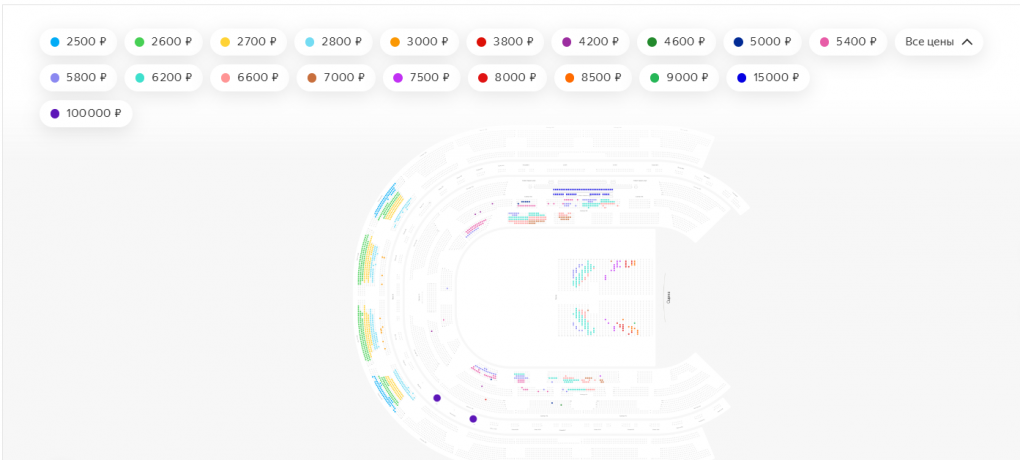Collapse the "Все цены" price list
Screen dimensions: 1020x460
(938, 42)
